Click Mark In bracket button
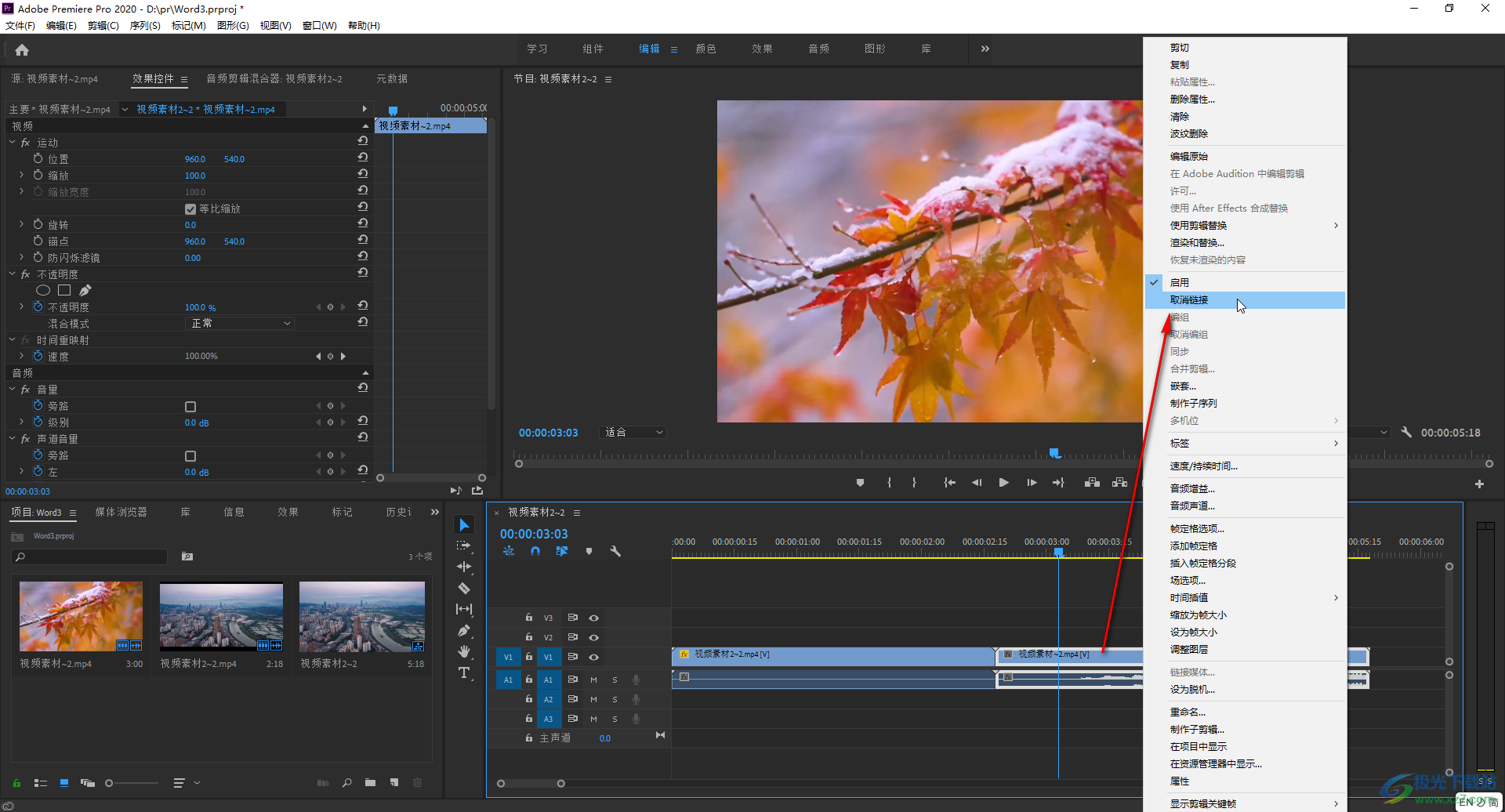 click(x=889, y=483)
